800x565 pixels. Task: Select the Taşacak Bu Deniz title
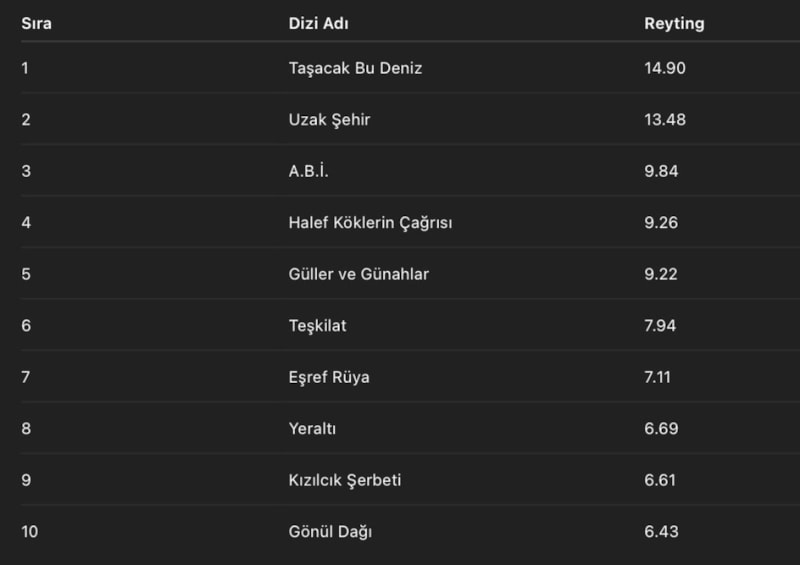tap(355, 68)
